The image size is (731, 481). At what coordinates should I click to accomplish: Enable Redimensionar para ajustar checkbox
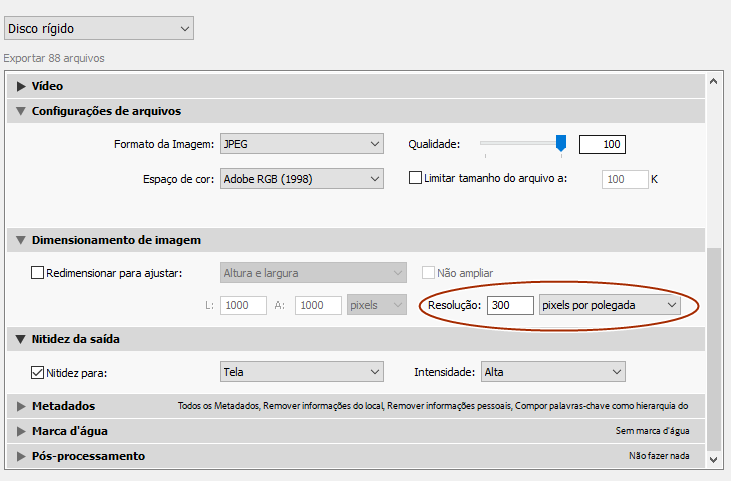tap(38, 273)
